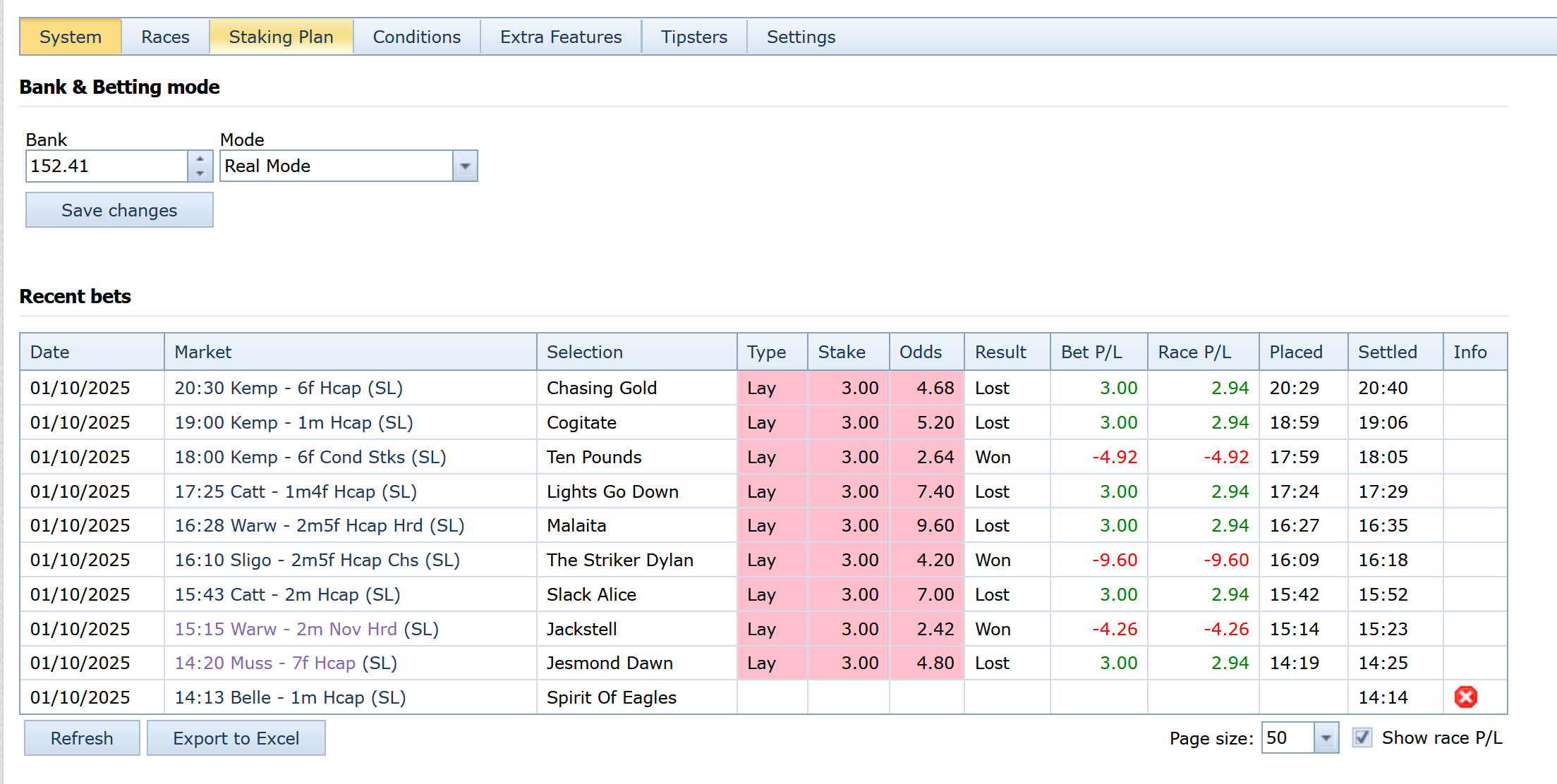
Task: Click the Refresh button
Action: point(82,738)
